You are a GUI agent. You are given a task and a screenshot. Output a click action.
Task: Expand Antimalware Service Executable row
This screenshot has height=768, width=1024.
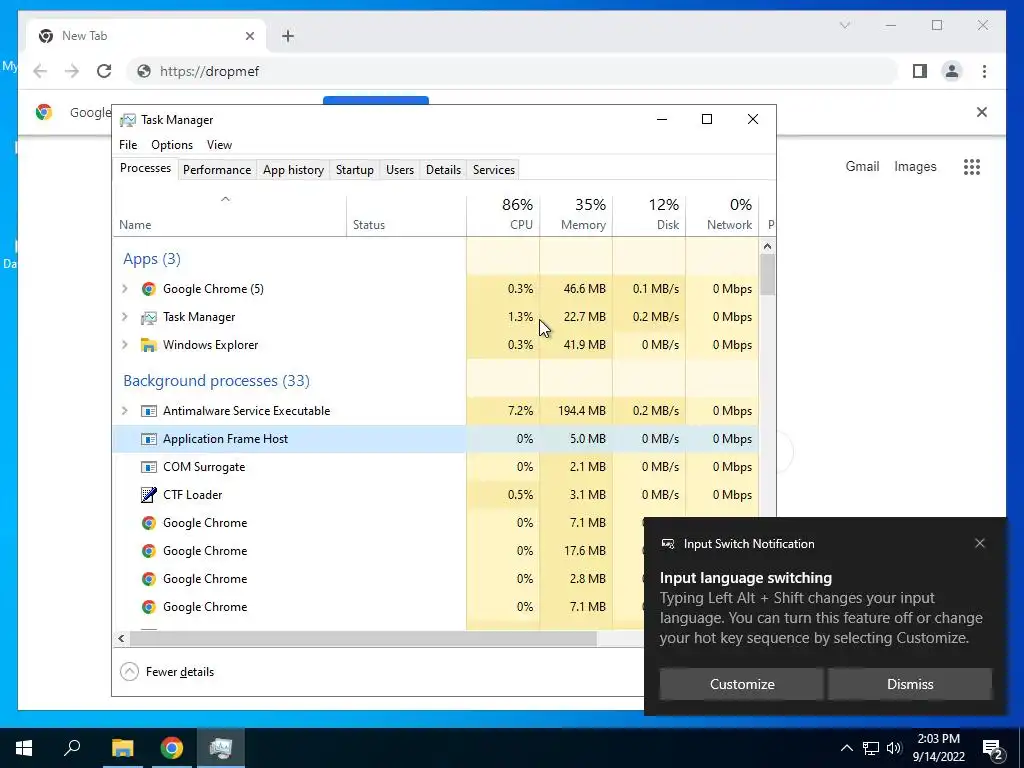125,411
